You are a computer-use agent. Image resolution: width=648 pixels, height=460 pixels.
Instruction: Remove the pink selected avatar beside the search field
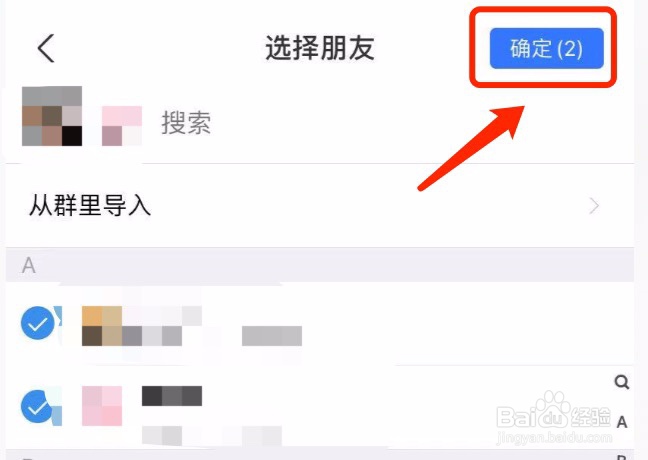(122, 126)
